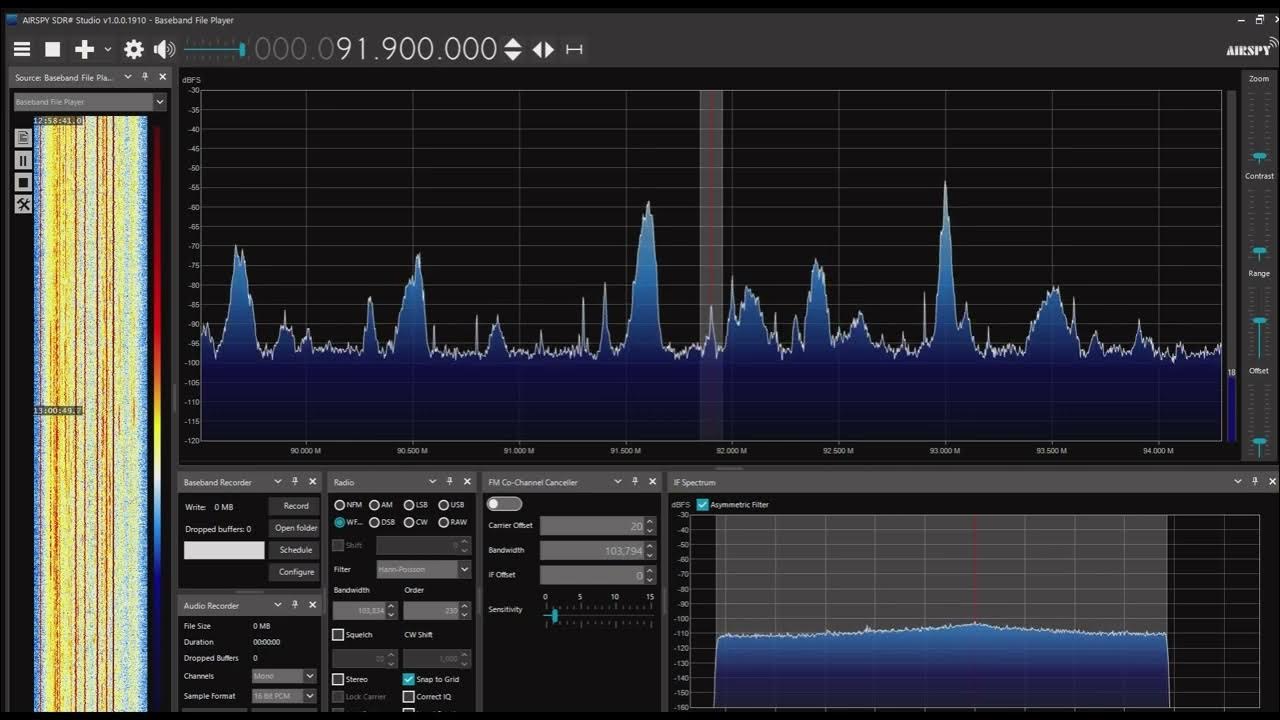Close the Source panel
Viewport: 1280px width, 720px height.
tap(163, 77)
